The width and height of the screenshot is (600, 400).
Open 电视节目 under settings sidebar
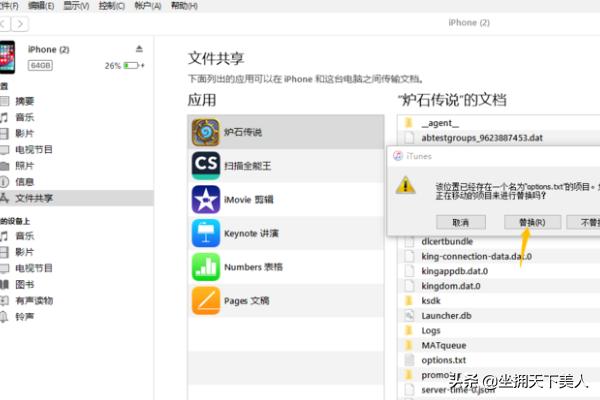[34, 149]
